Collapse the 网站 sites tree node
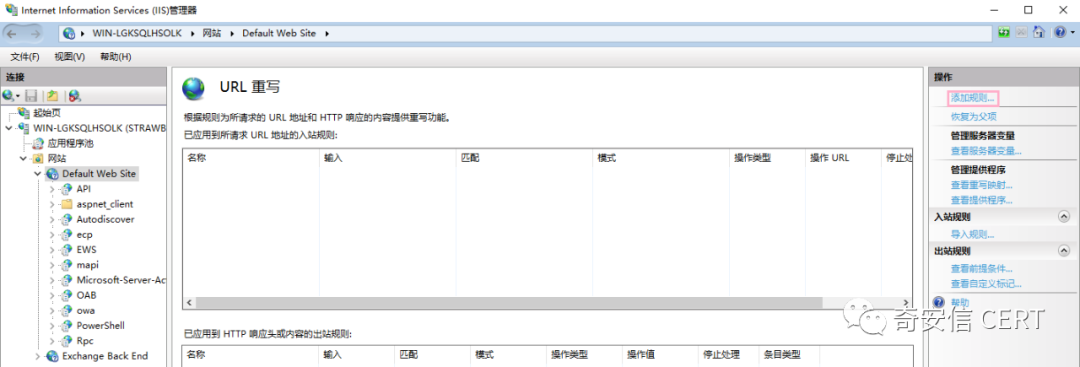The width and height of the screenshot is (1080, 367). (x=23, y=158)
